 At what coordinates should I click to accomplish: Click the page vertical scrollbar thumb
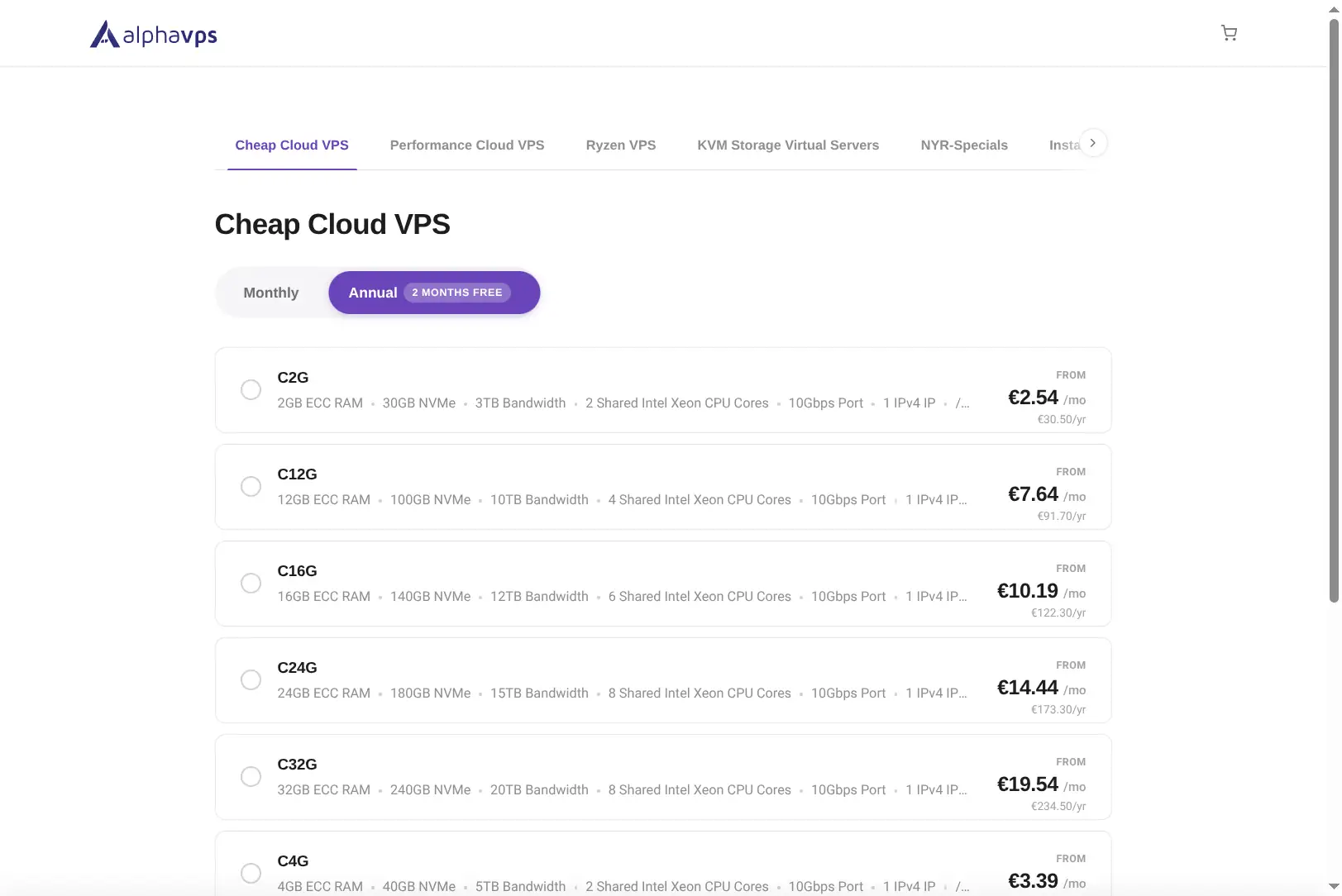(x=1334, y=310)
